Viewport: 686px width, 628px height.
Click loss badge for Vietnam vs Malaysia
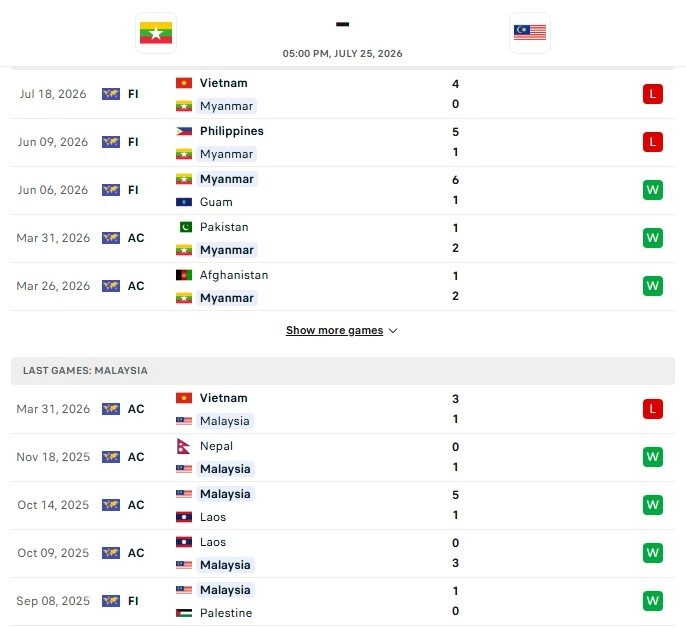tap(652, 409)
